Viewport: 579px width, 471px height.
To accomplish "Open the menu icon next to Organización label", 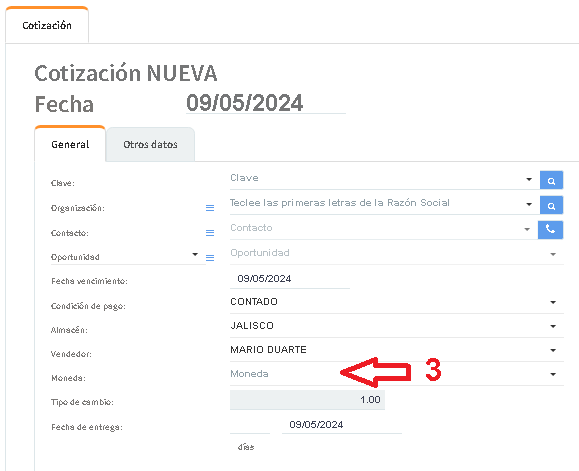I will click(x=210, y=208).
